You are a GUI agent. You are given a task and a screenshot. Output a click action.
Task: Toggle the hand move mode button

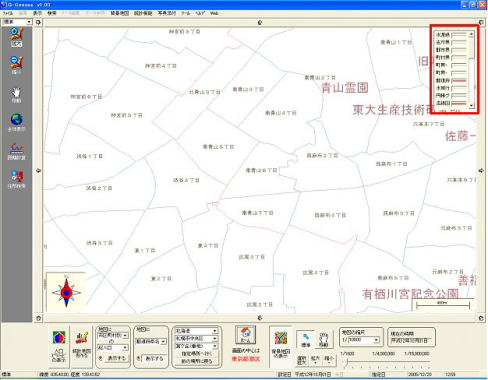pyautogui.click(x=323, y=340)
